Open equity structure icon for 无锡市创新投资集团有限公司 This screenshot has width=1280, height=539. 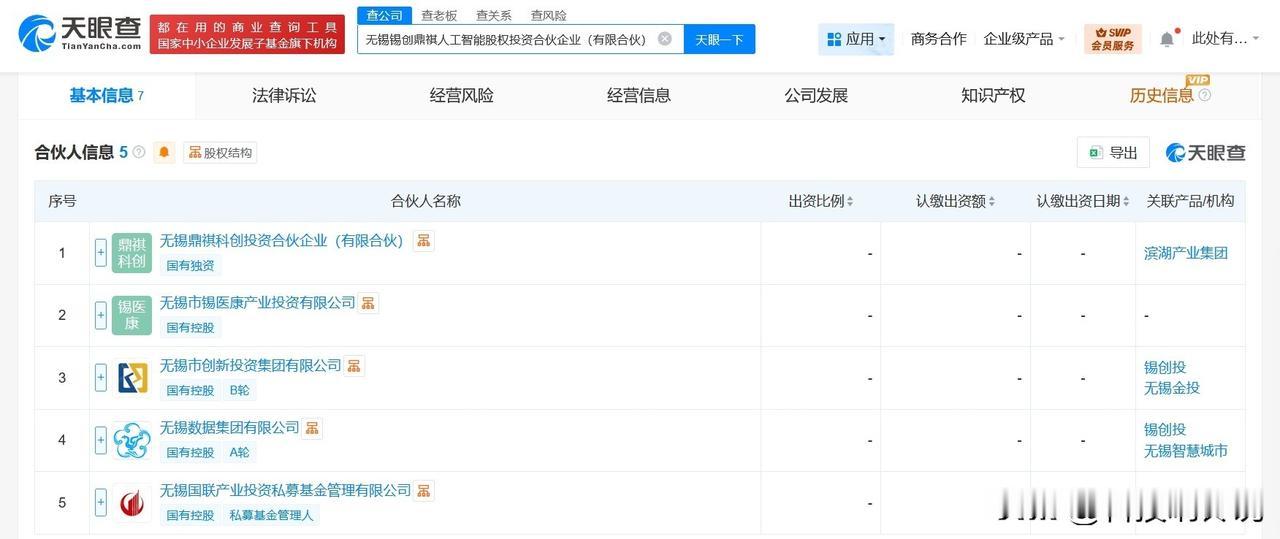354,366
